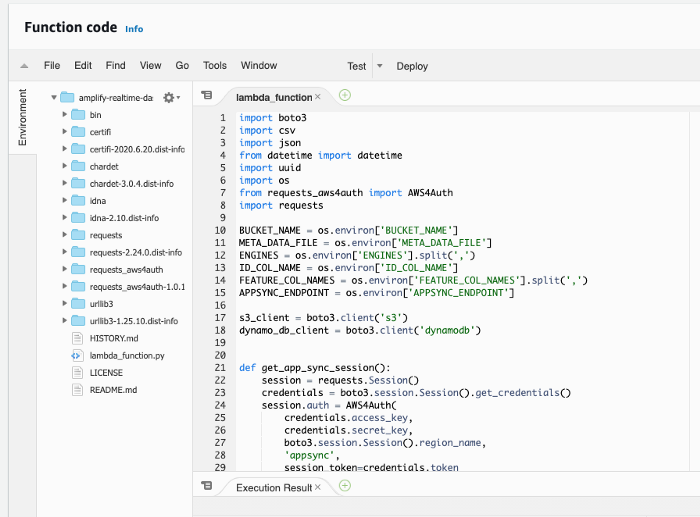Click the Deploy button
Image resolution: width=700 pixels, height=517 pixels.
[x=412, y=66]
